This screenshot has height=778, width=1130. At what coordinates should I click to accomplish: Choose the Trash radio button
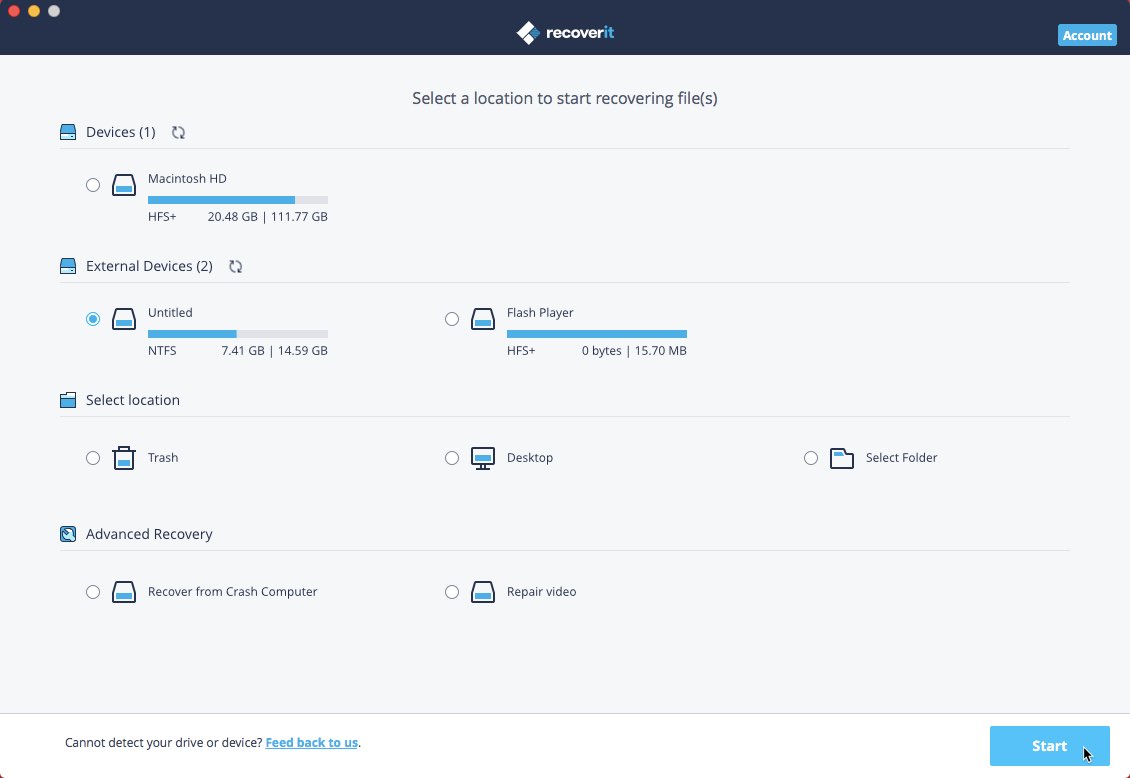(x=93, y=458)
